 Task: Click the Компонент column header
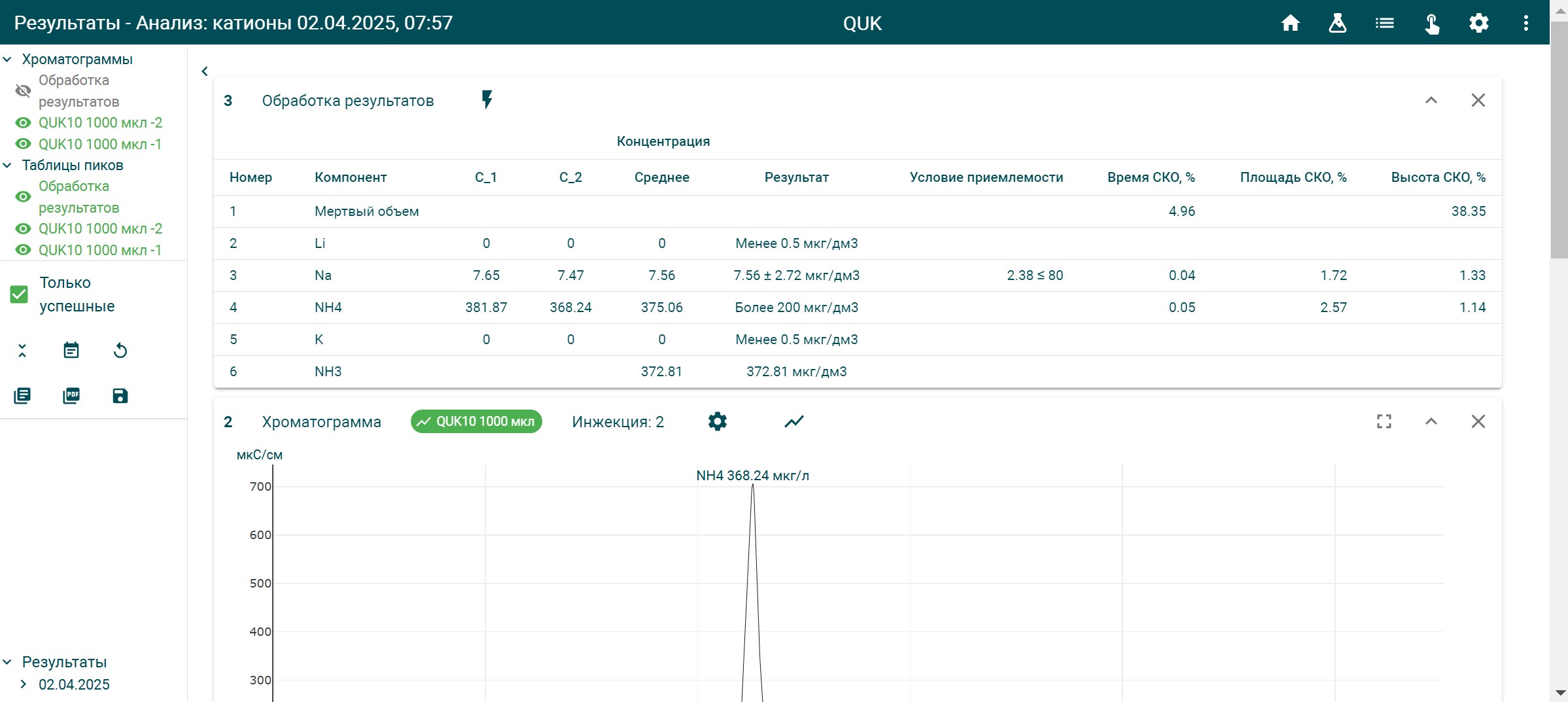click(x=351, y=177)
